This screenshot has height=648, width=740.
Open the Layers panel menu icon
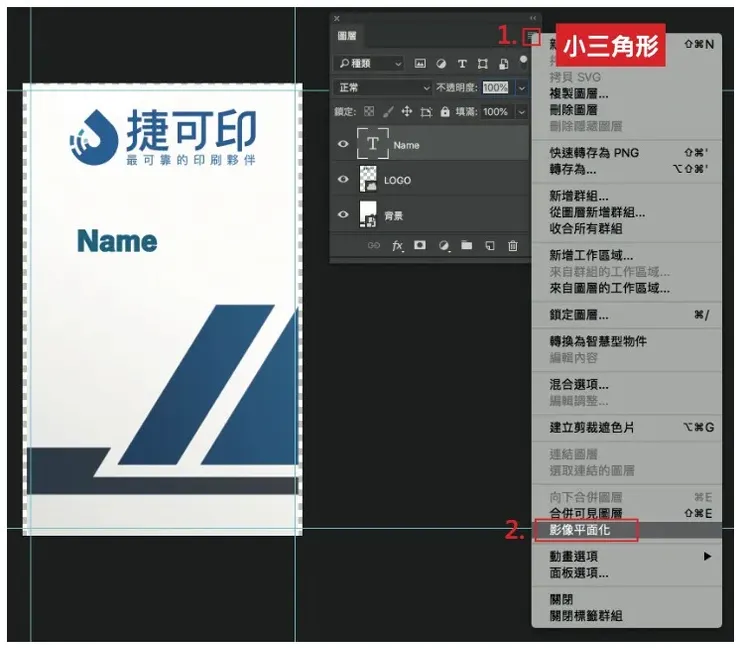click(x=532, y=37)
